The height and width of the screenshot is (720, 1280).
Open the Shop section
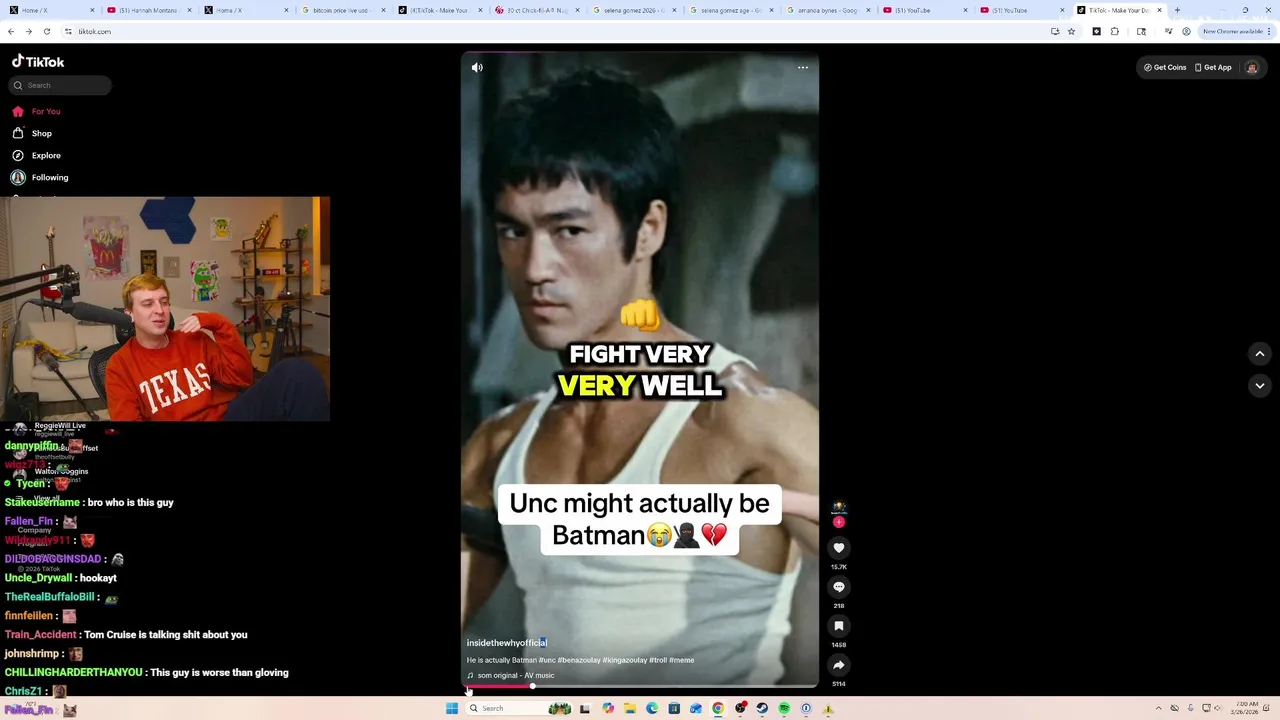click(32, 133)
